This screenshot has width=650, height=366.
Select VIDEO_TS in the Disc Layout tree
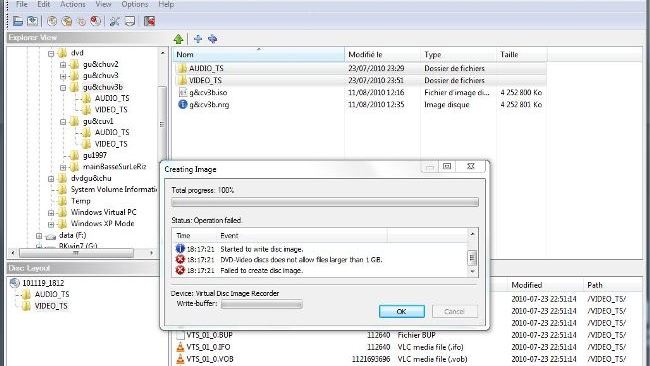click(51, 306)
